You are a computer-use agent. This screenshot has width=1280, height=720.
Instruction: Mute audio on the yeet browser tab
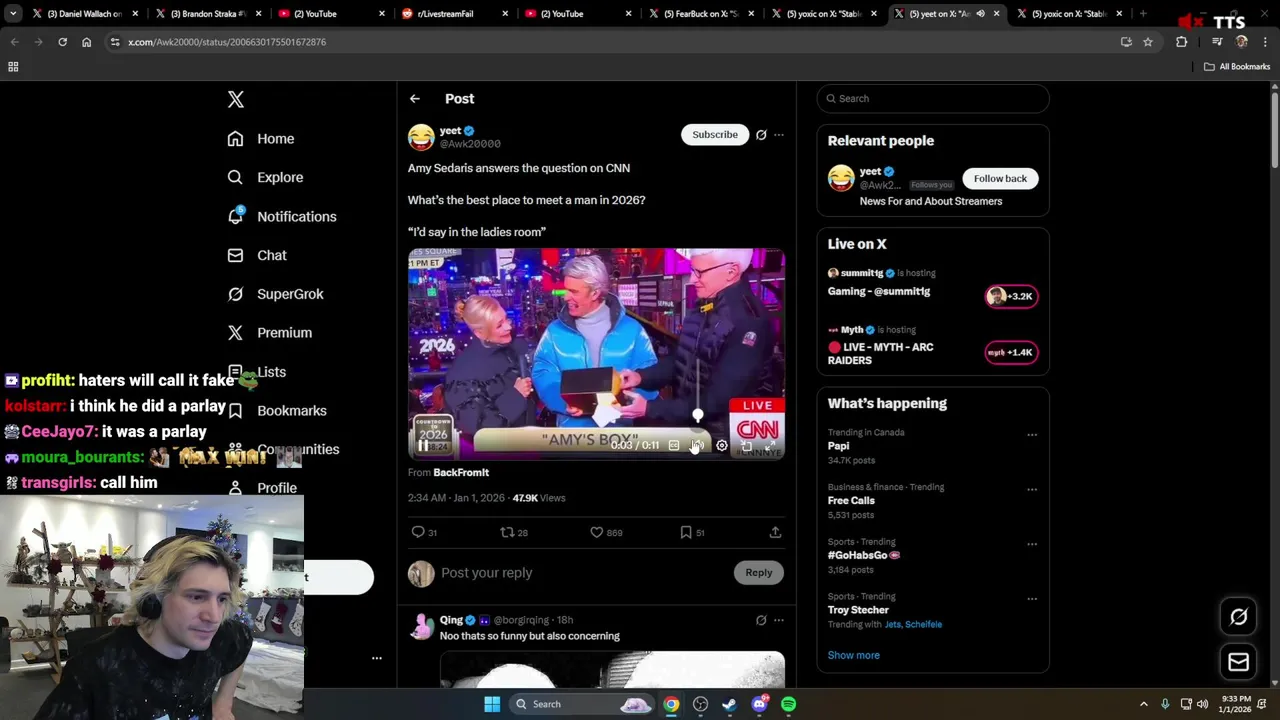980,14
